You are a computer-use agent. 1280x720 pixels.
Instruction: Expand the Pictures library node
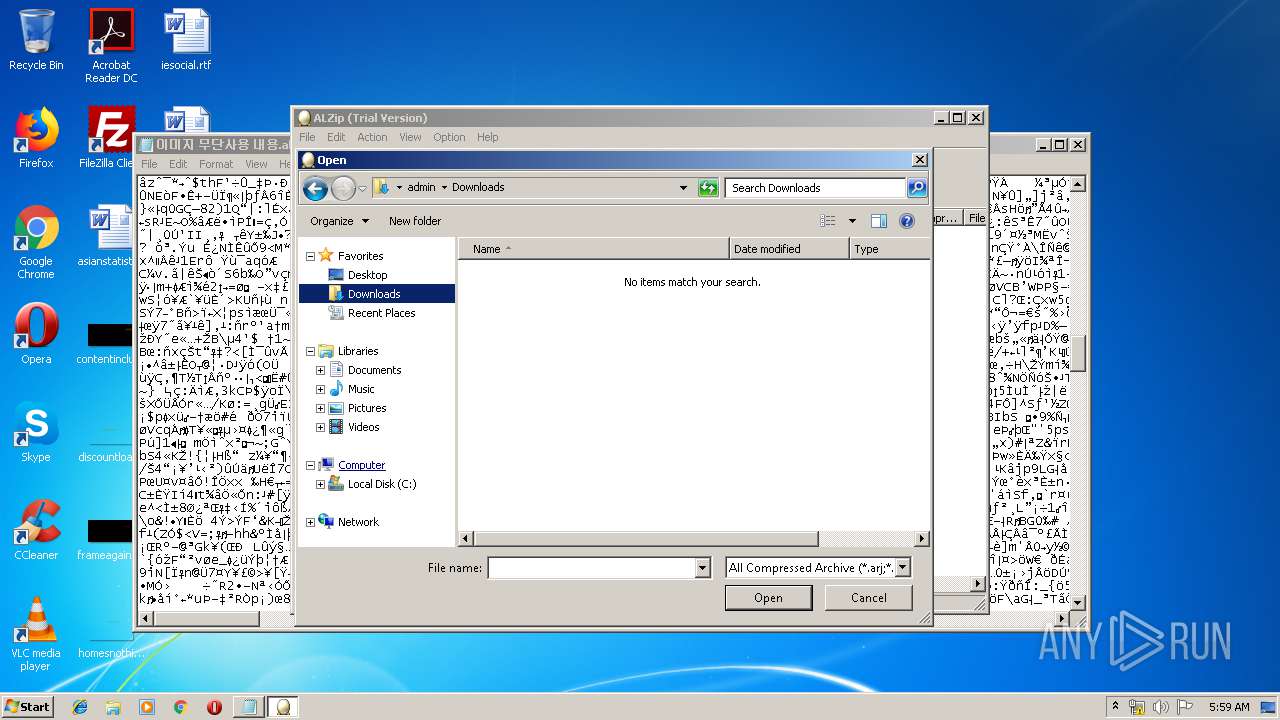321,408
